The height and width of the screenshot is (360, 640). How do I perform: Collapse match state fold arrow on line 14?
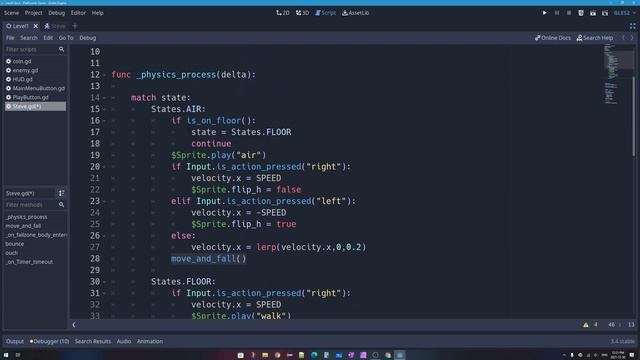tap(104, 98)
